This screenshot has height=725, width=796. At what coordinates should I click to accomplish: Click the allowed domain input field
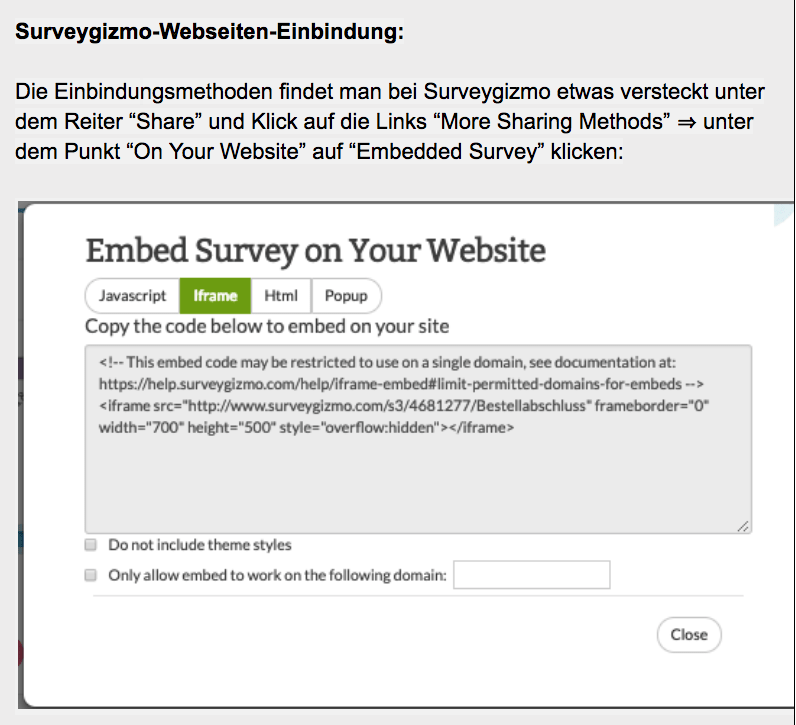click(531, 575)
